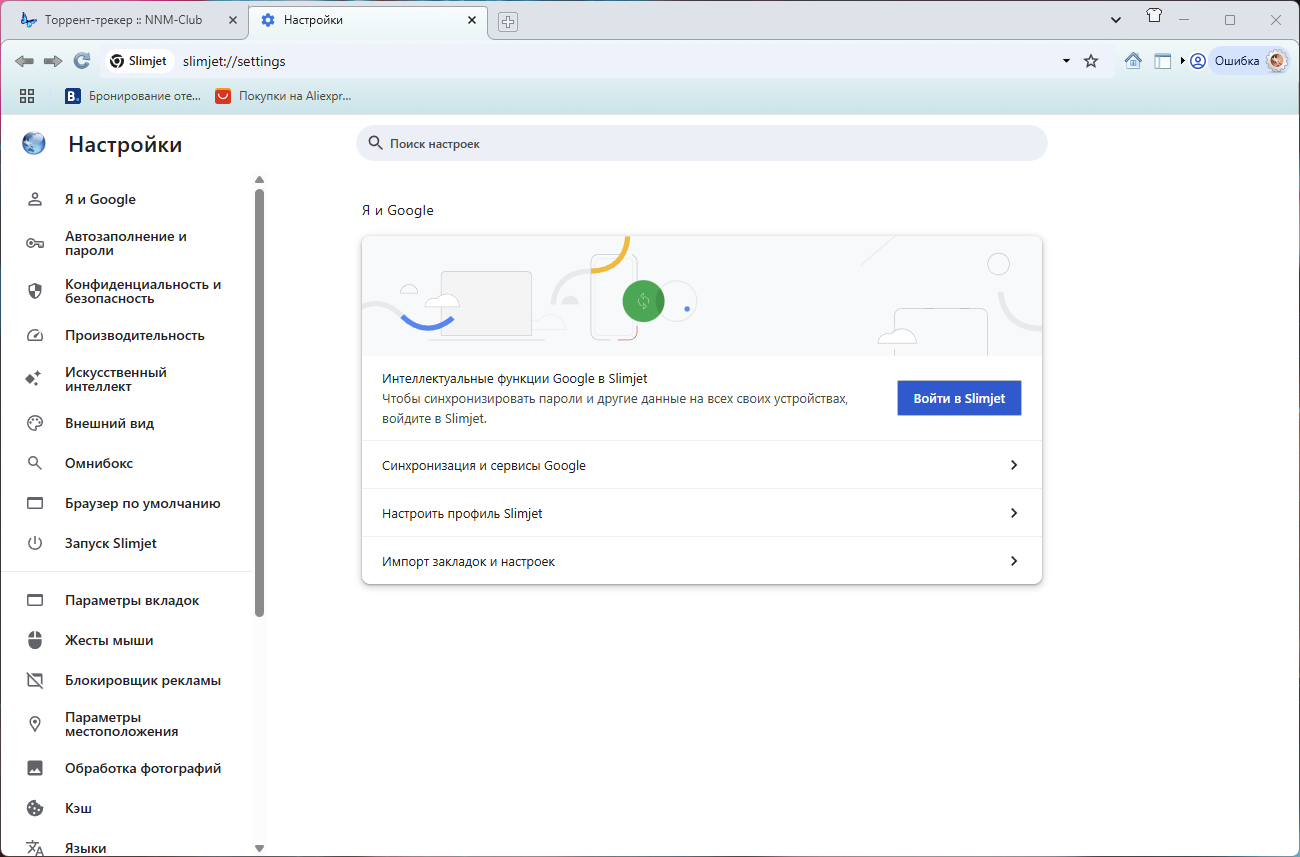1300x857 pixels.
Task: Click the translate icon for Языки
Action: click(x=35, y=848)
